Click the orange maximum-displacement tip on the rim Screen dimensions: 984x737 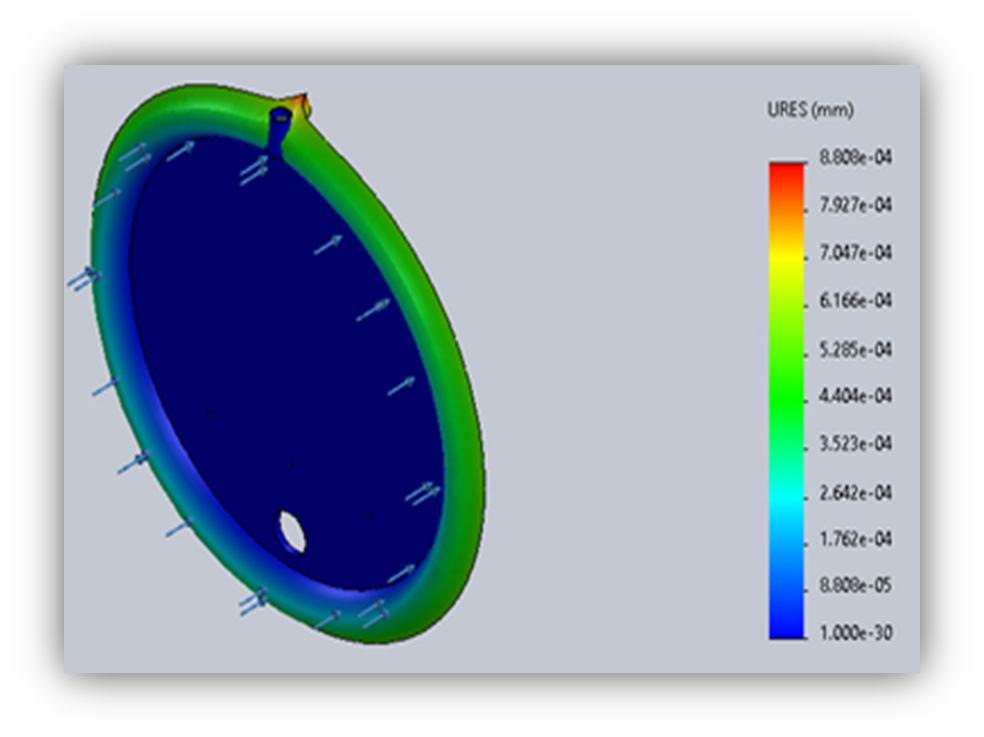pyautogui.click(x=299, y=103)
